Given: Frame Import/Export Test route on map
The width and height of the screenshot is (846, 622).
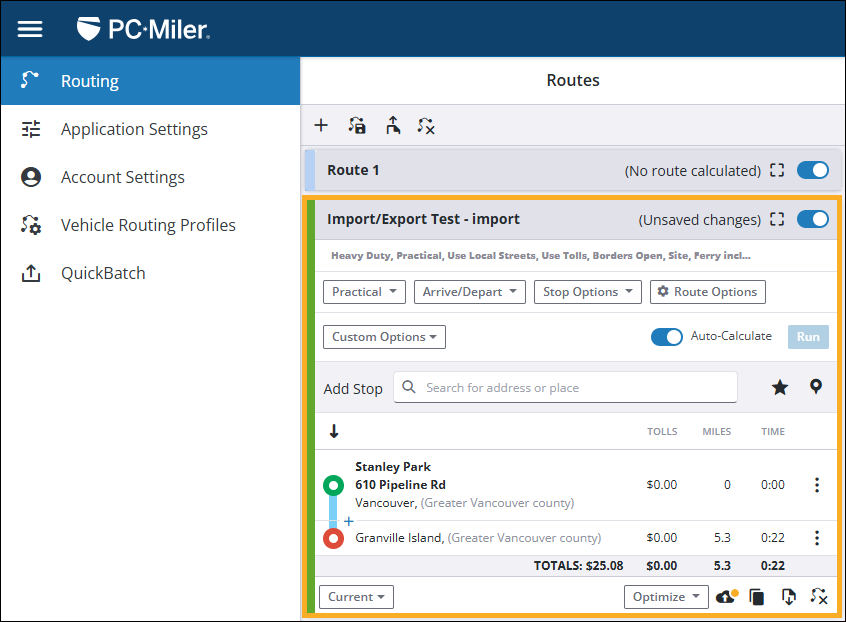Looking at the screenshot, I should 777,219.
